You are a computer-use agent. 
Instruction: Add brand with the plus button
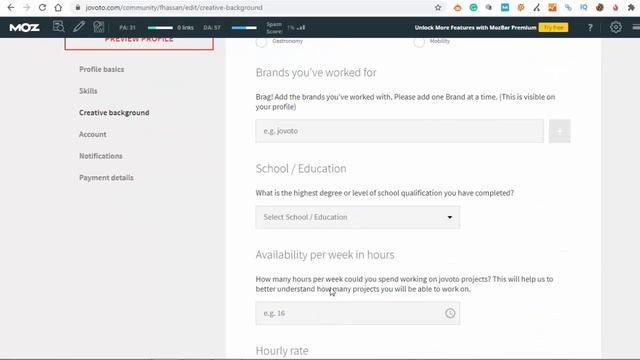click(x=560, y=131)
